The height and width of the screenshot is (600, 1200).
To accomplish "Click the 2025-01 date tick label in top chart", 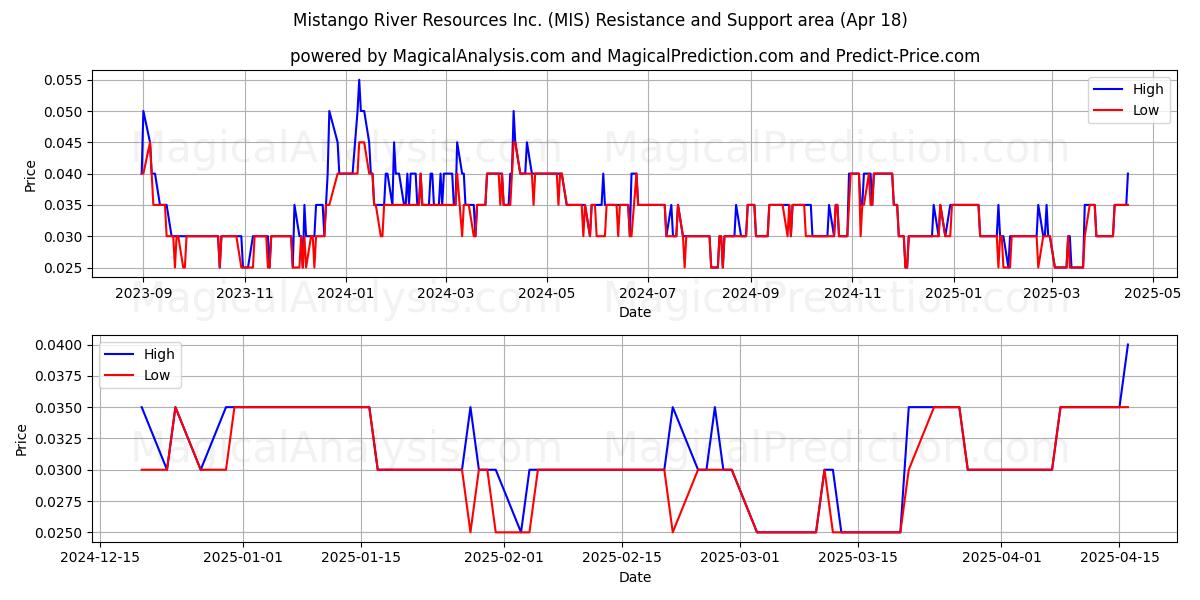I will [x=953, y=293].
